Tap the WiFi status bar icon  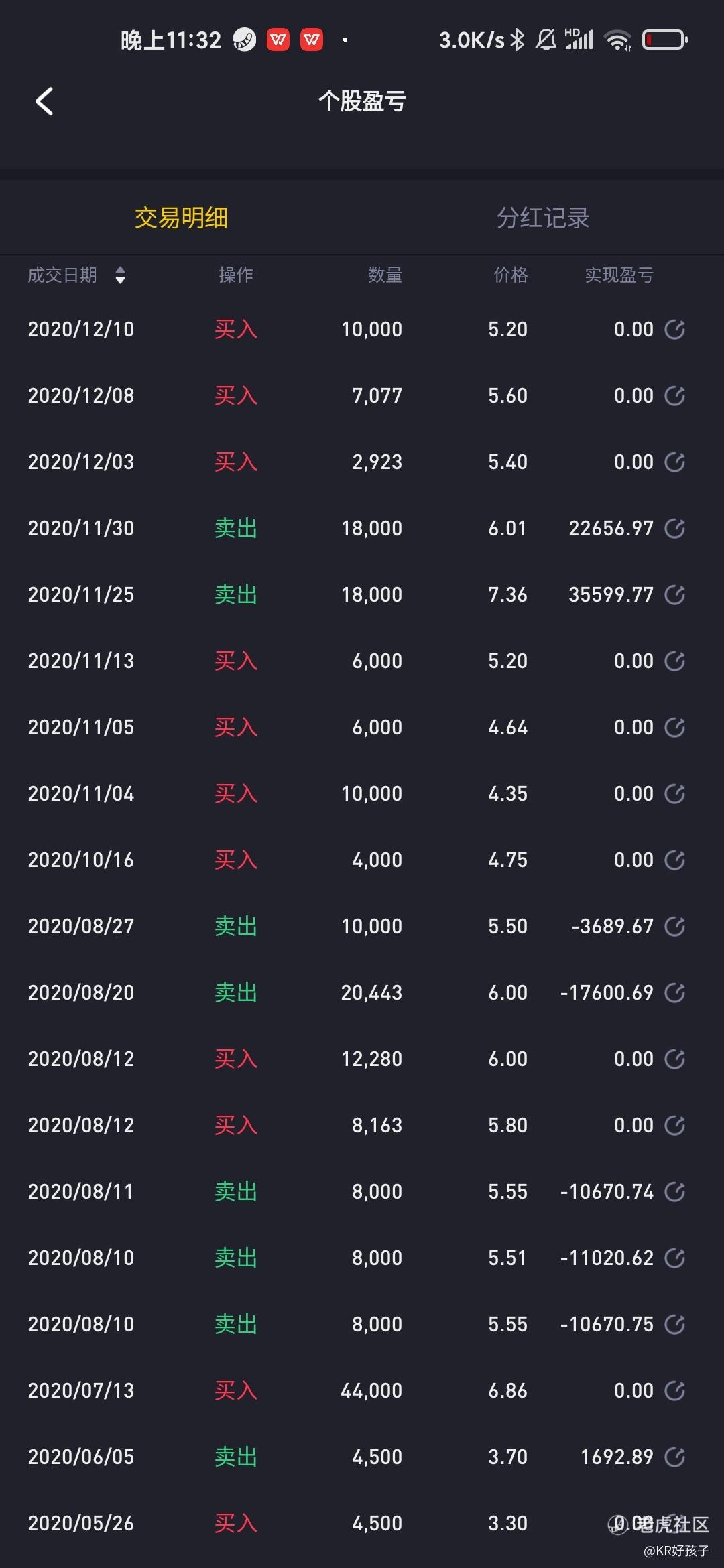617,40
